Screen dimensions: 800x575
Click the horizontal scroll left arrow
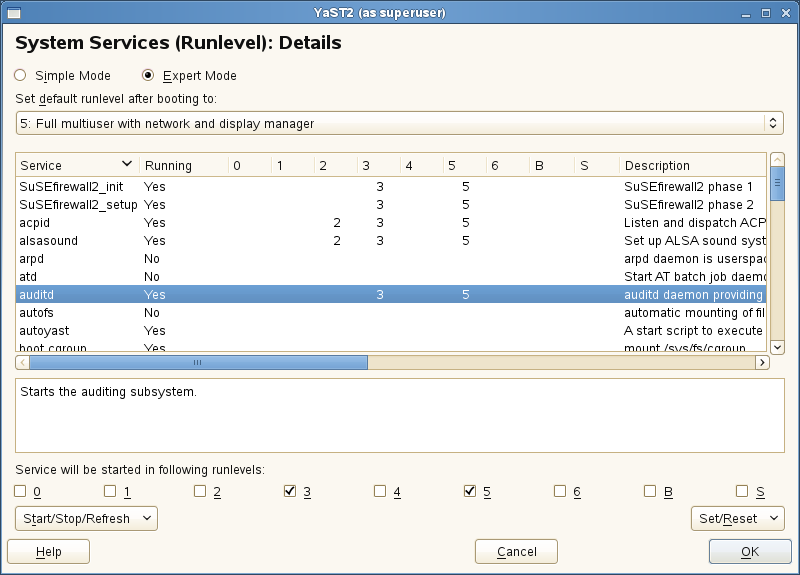pos(22,362)
